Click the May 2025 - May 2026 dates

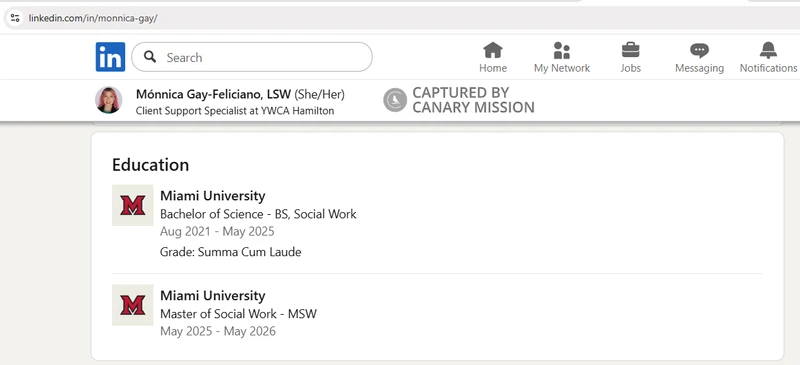[x=218, y=331]
